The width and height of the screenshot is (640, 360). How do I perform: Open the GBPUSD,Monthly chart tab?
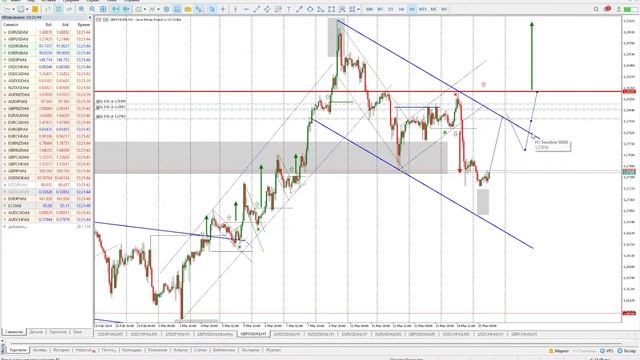point(215,334)
